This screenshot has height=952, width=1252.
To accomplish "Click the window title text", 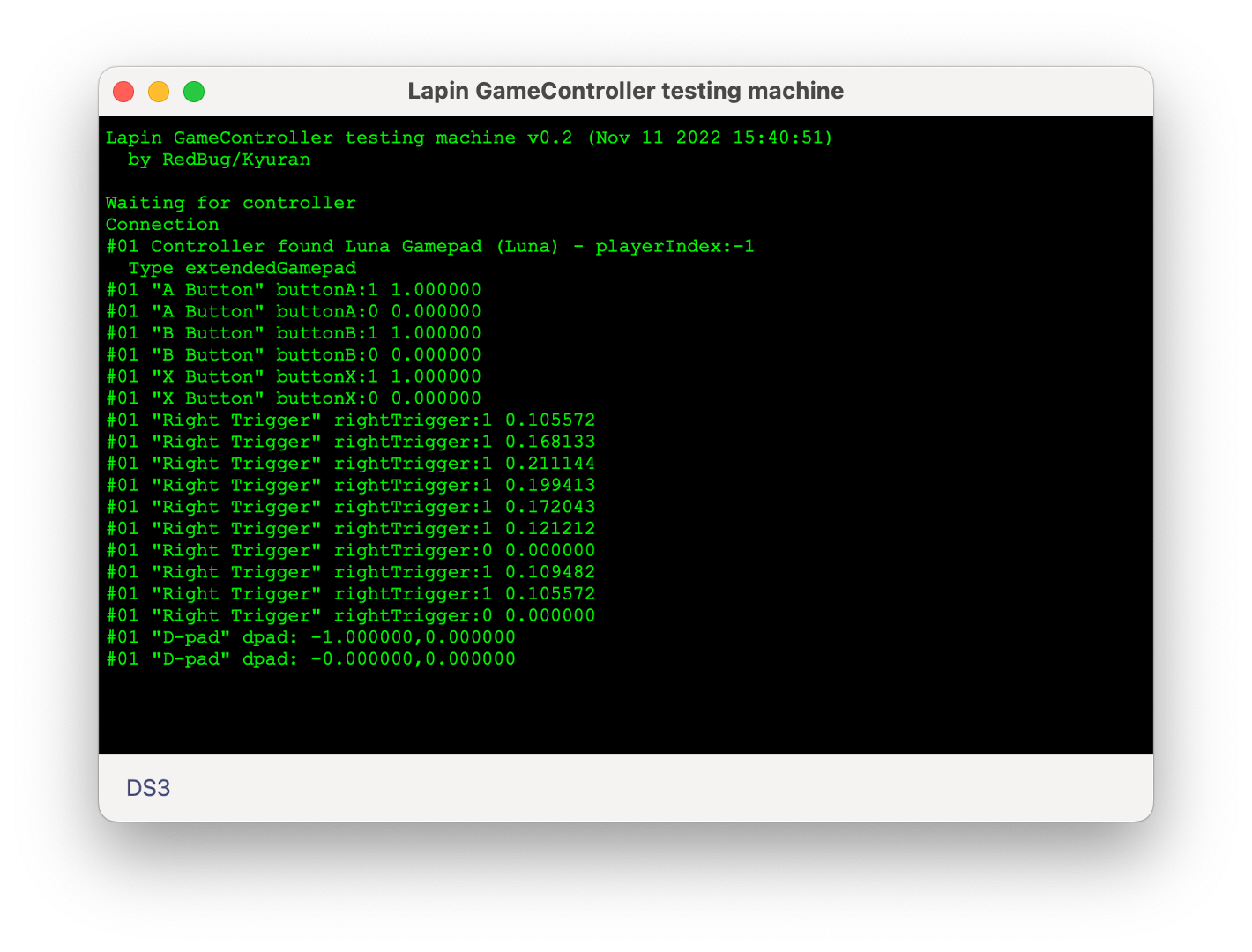I will click(626, 91).
